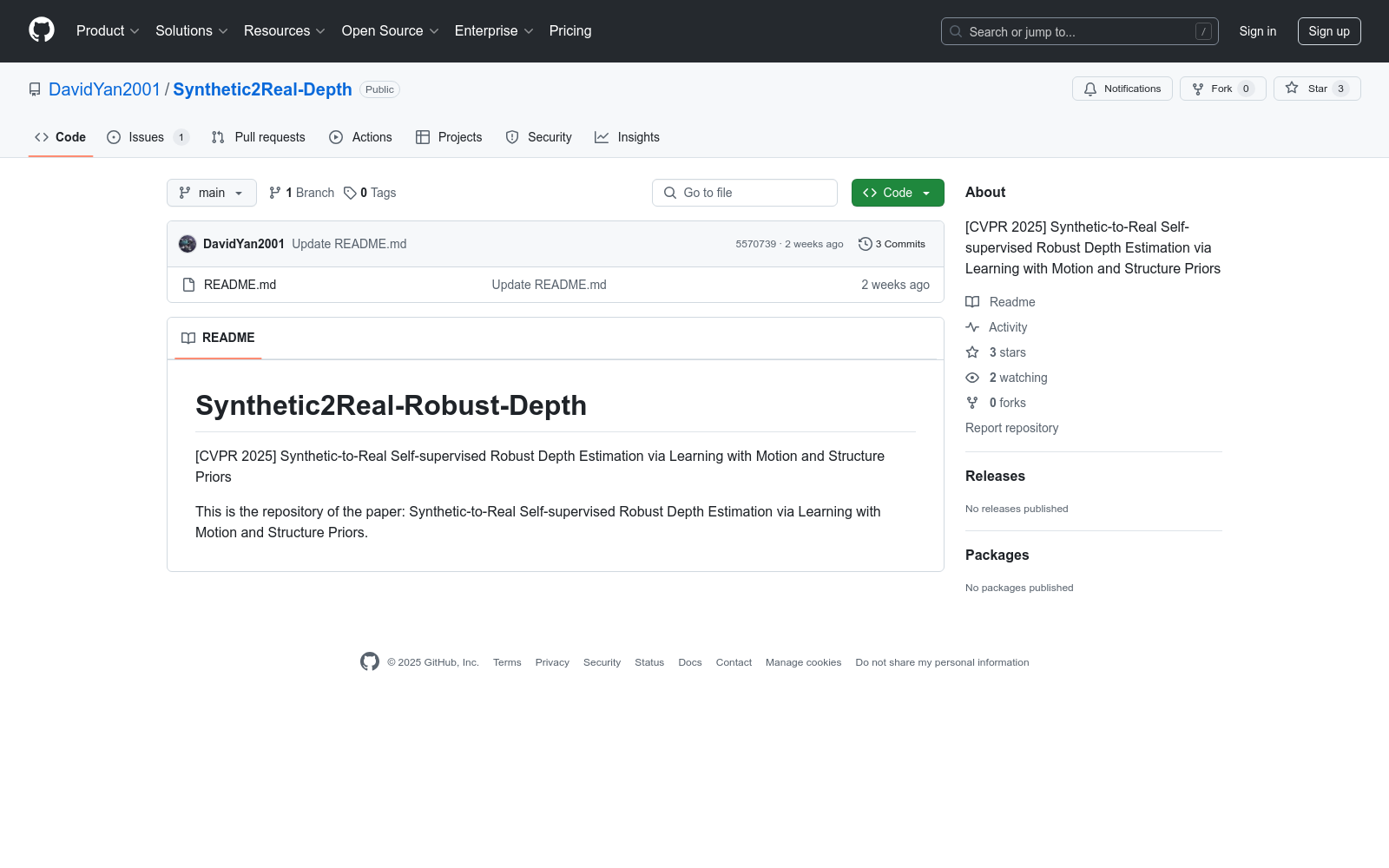The width and height of the screenshot is (1389, 868).
Task: Switch to the Security tab
Action: pyautogui.click(x=538, y=137)
